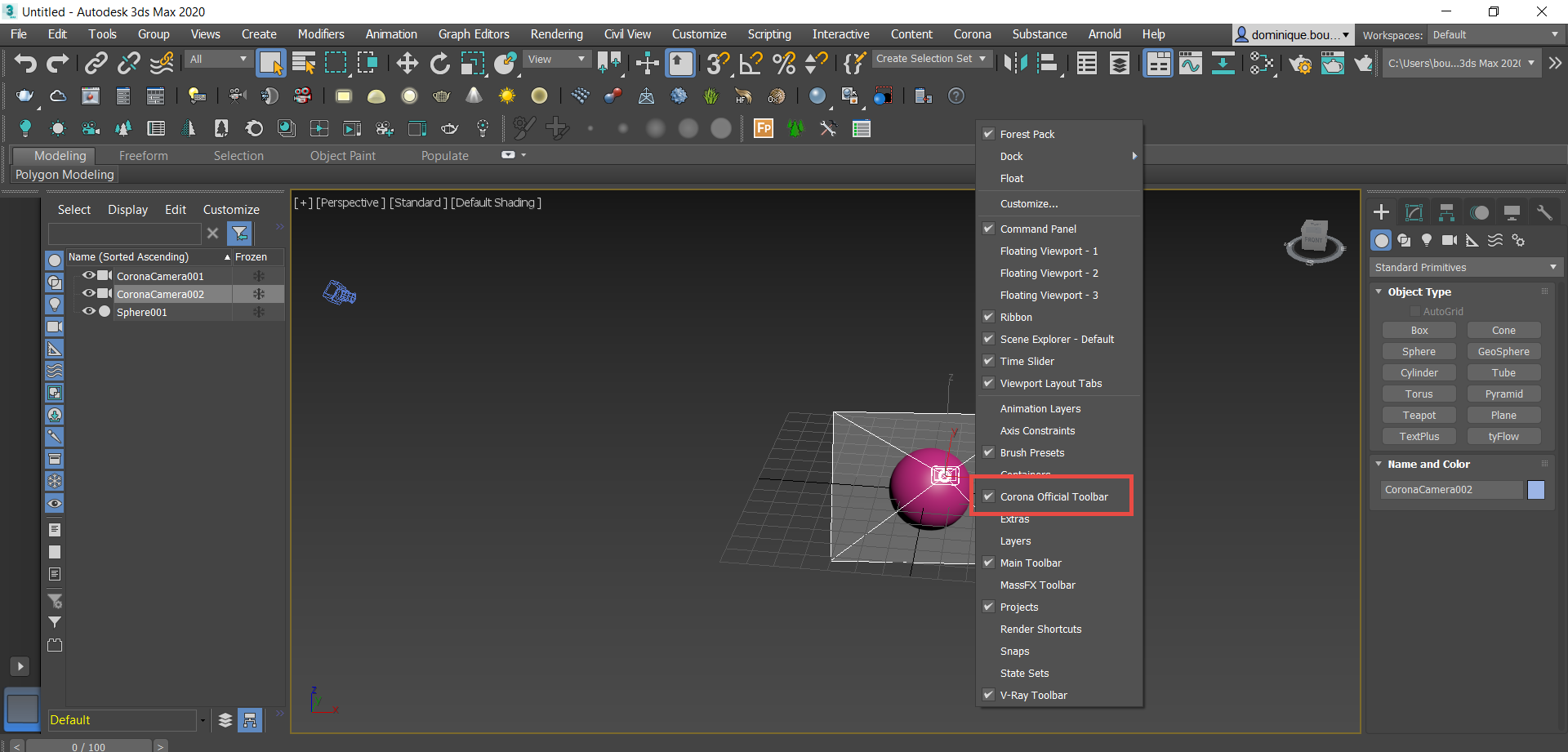The image size is (1568, 752).
Task: Open Render Setup teapot-gear icon
Action: pos(1300,63)
